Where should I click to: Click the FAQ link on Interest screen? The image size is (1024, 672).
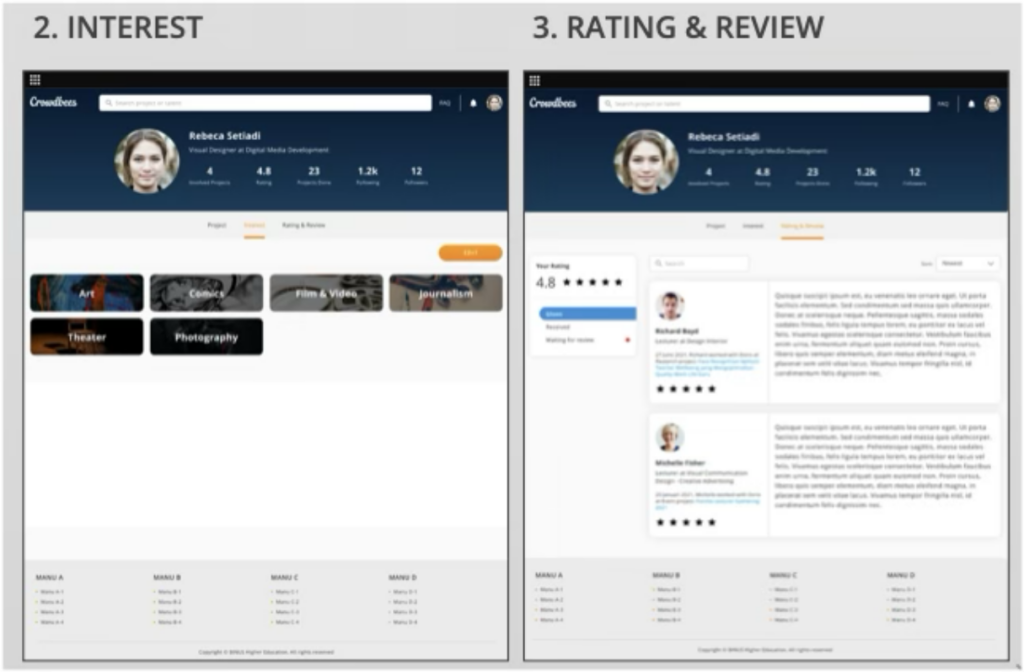click(x=444, y=103)
